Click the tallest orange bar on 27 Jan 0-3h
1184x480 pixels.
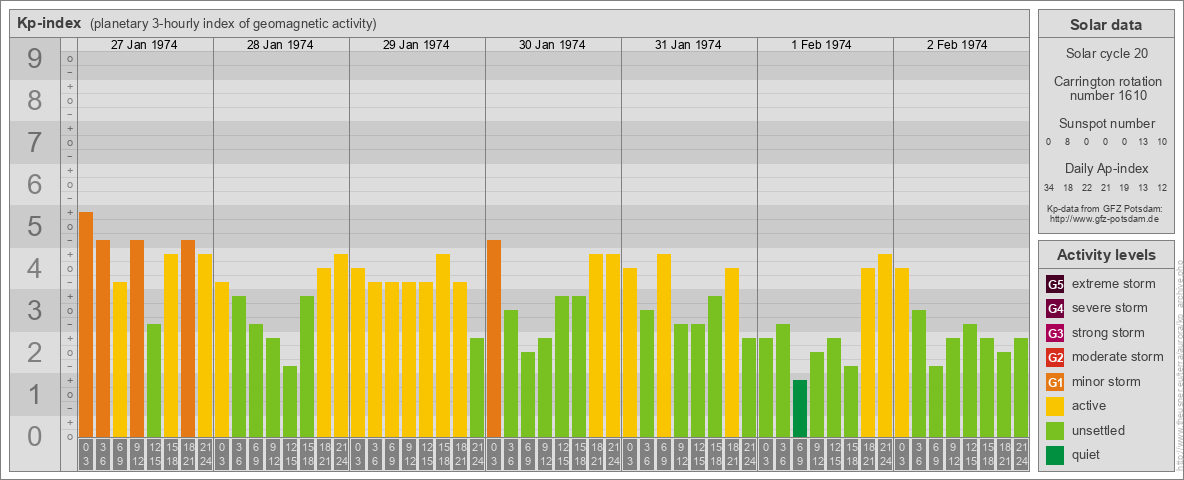[86, 325]
